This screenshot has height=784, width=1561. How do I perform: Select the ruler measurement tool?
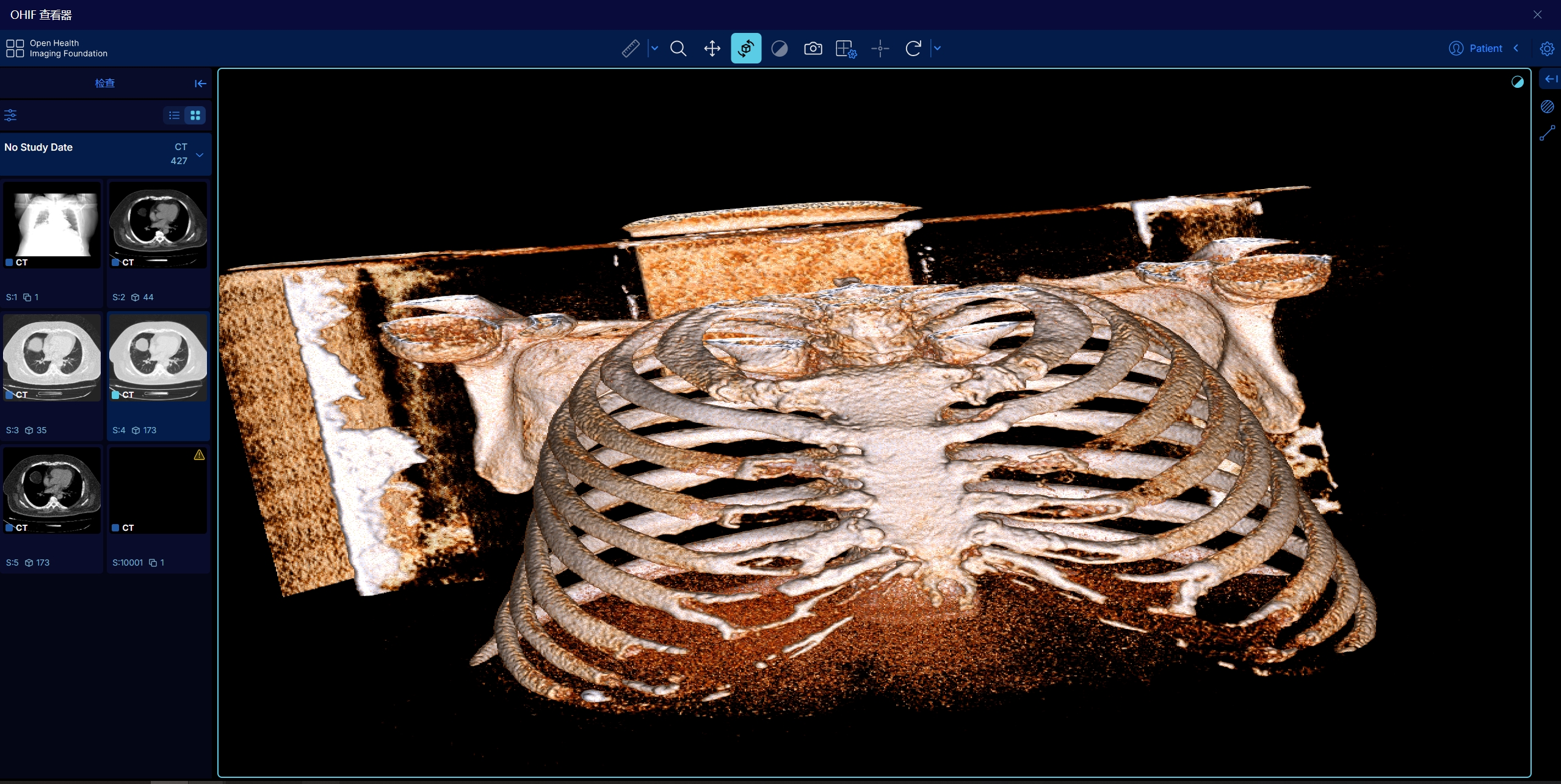(x=631, y=48)
